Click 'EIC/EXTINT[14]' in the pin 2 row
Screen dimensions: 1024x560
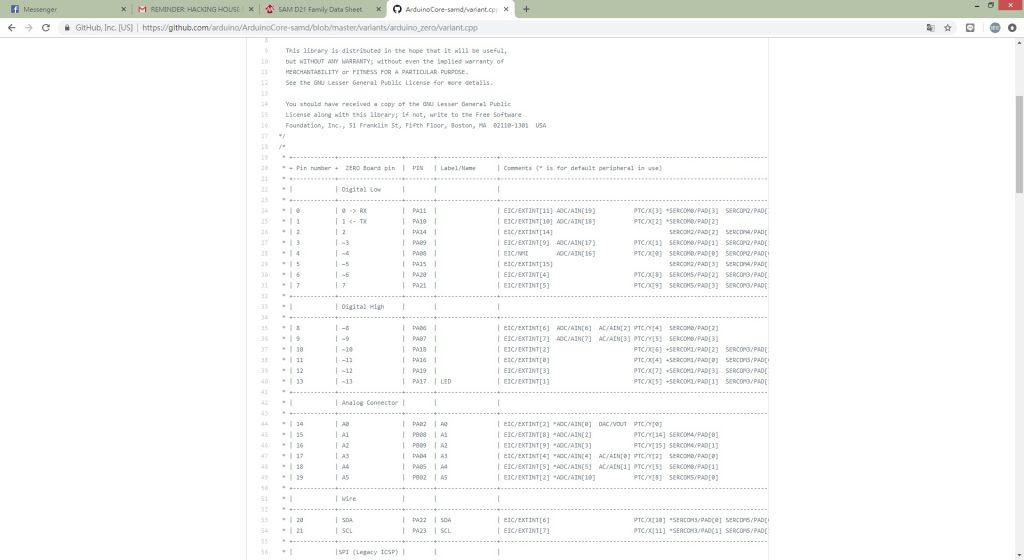[x=528, y=232]
